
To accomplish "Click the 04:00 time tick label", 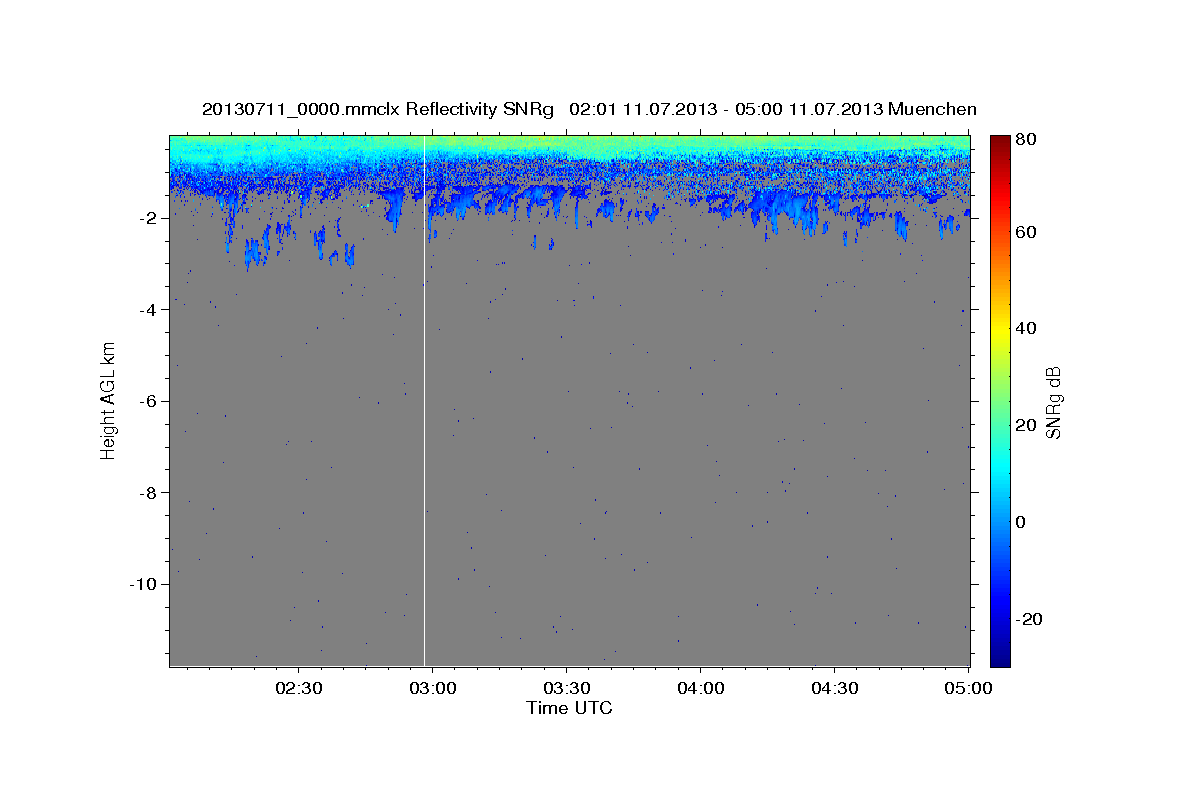I will click(x=700, y=688).
